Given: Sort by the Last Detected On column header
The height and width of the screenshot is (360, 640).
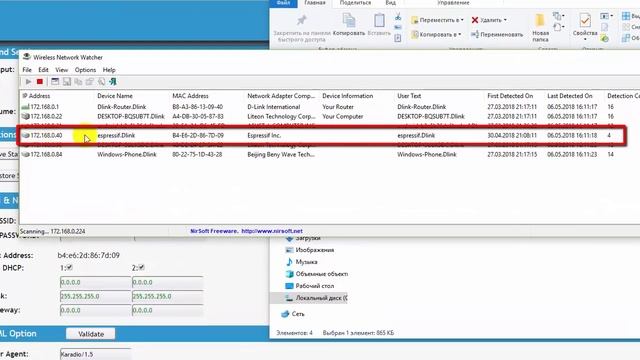Looking at the screenshot, I should (570, 96).
